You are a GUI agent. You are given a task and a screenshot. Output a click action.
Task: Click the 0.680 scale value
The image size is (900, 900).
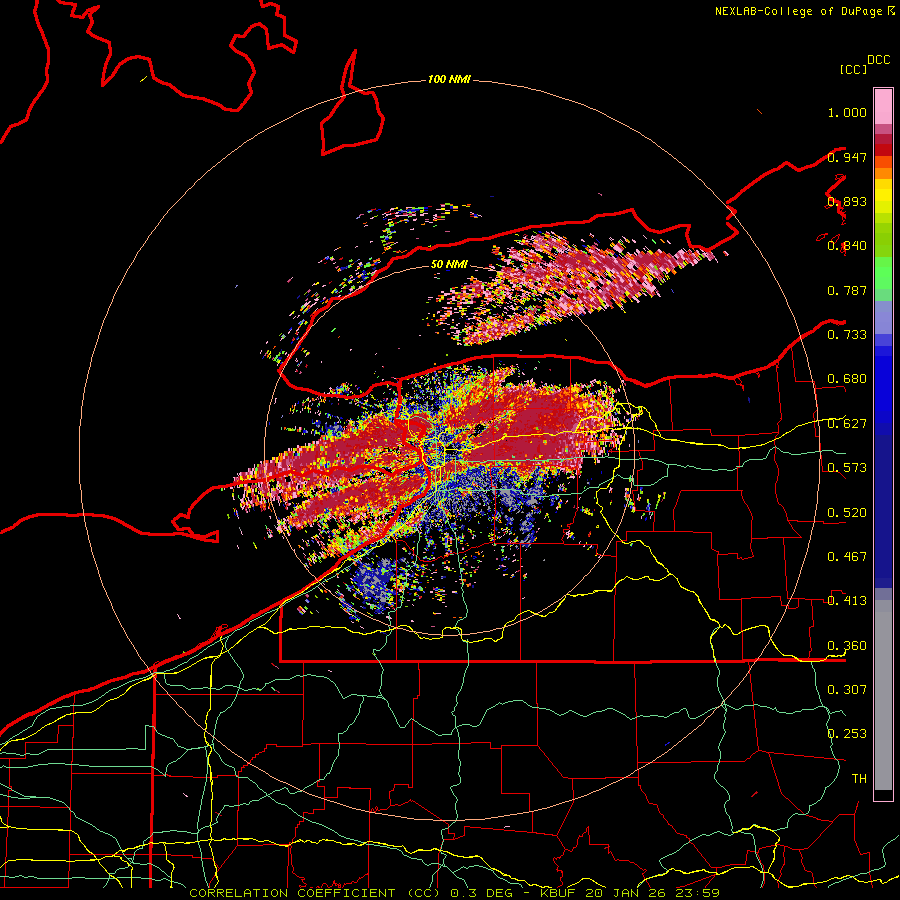pos(847,379)
